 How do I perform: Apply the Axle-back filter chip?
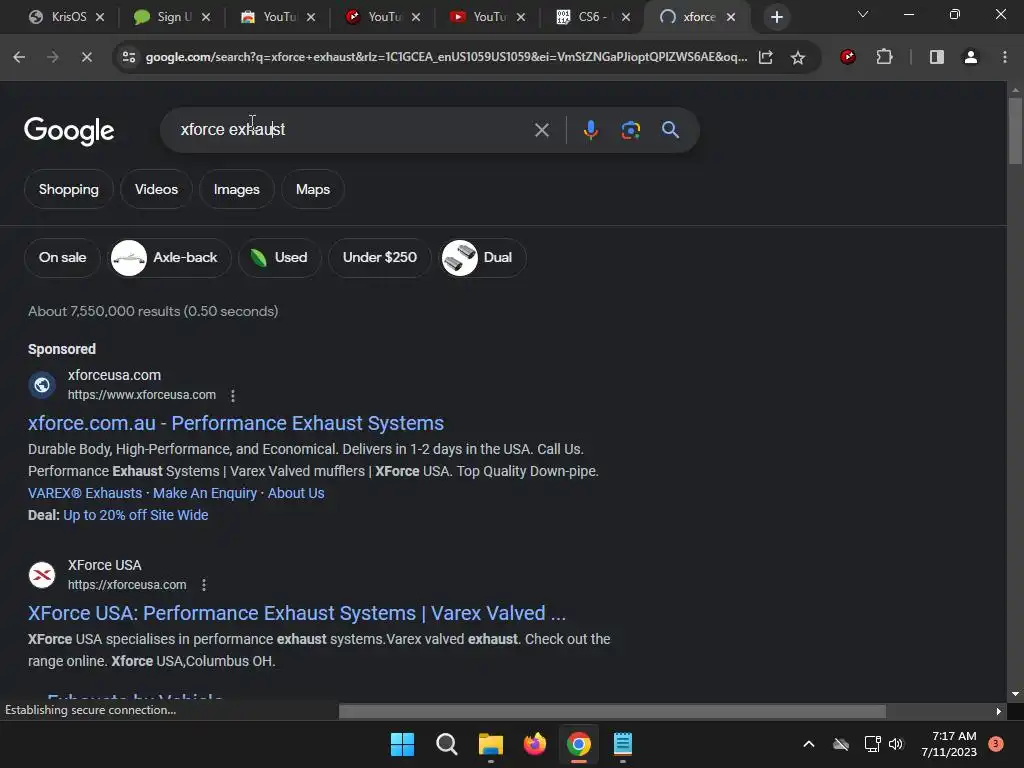pos(169,257)
